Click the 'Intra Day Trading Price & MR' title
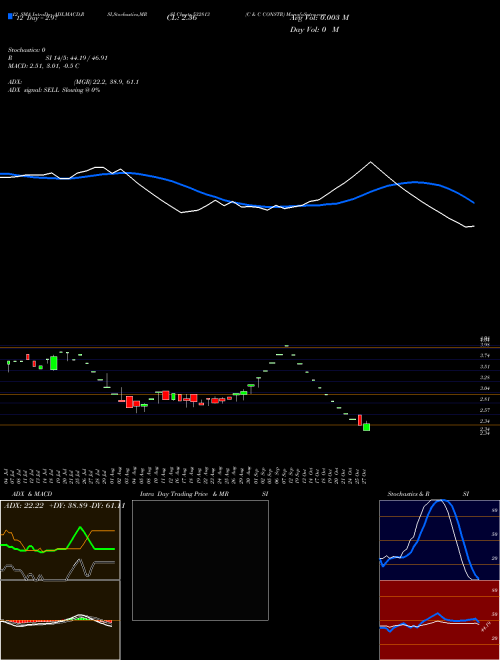 click(184, 493)
